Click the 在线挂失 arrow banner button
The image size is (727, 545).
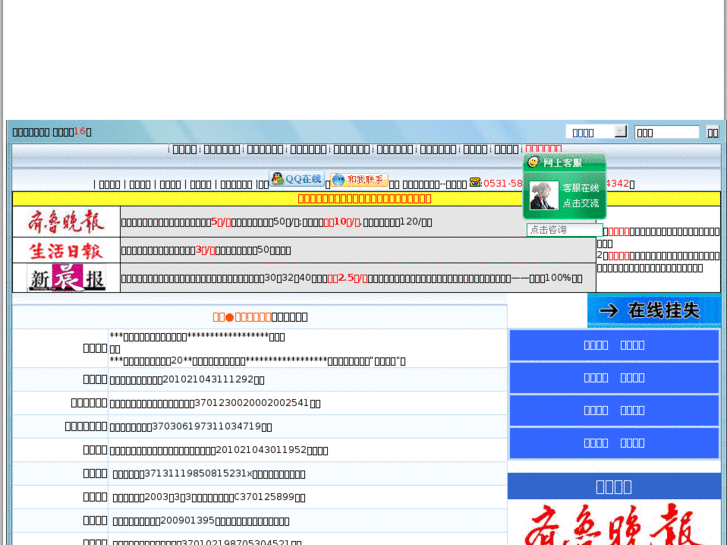click(654, 310)
